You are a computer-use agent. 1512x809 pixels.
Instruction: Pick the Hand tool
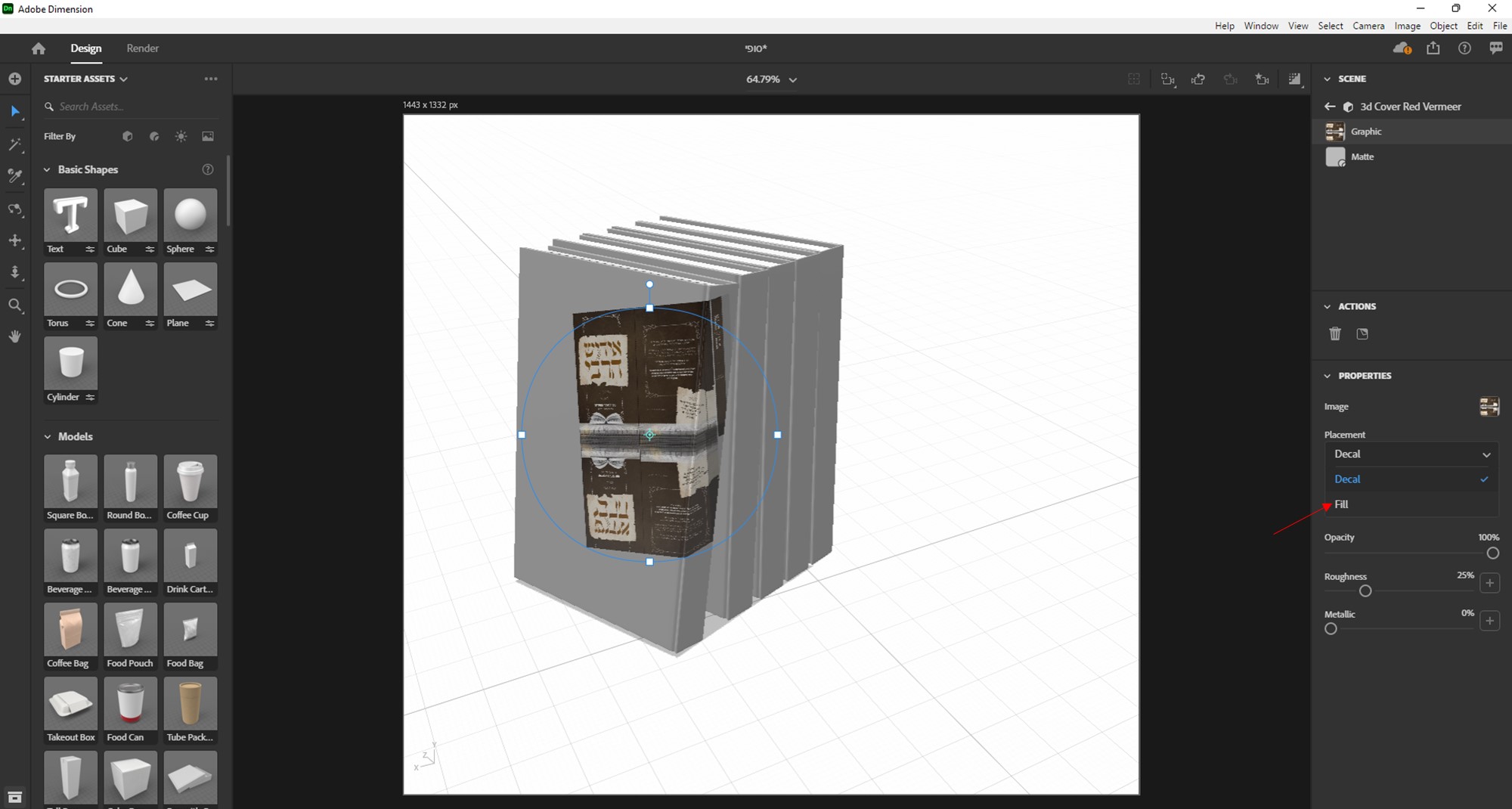(15, 336)
